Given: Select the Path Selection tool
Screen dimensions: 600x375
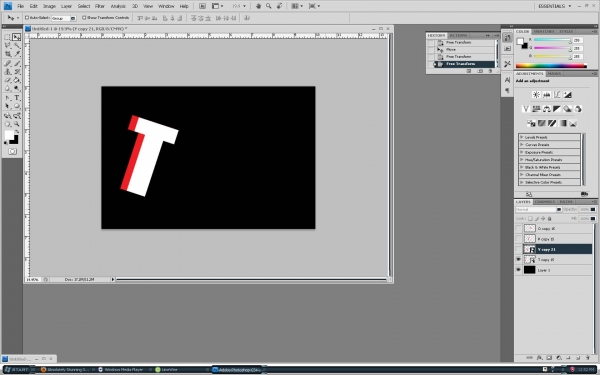Looking at the screenshot, I should (7, 106).
